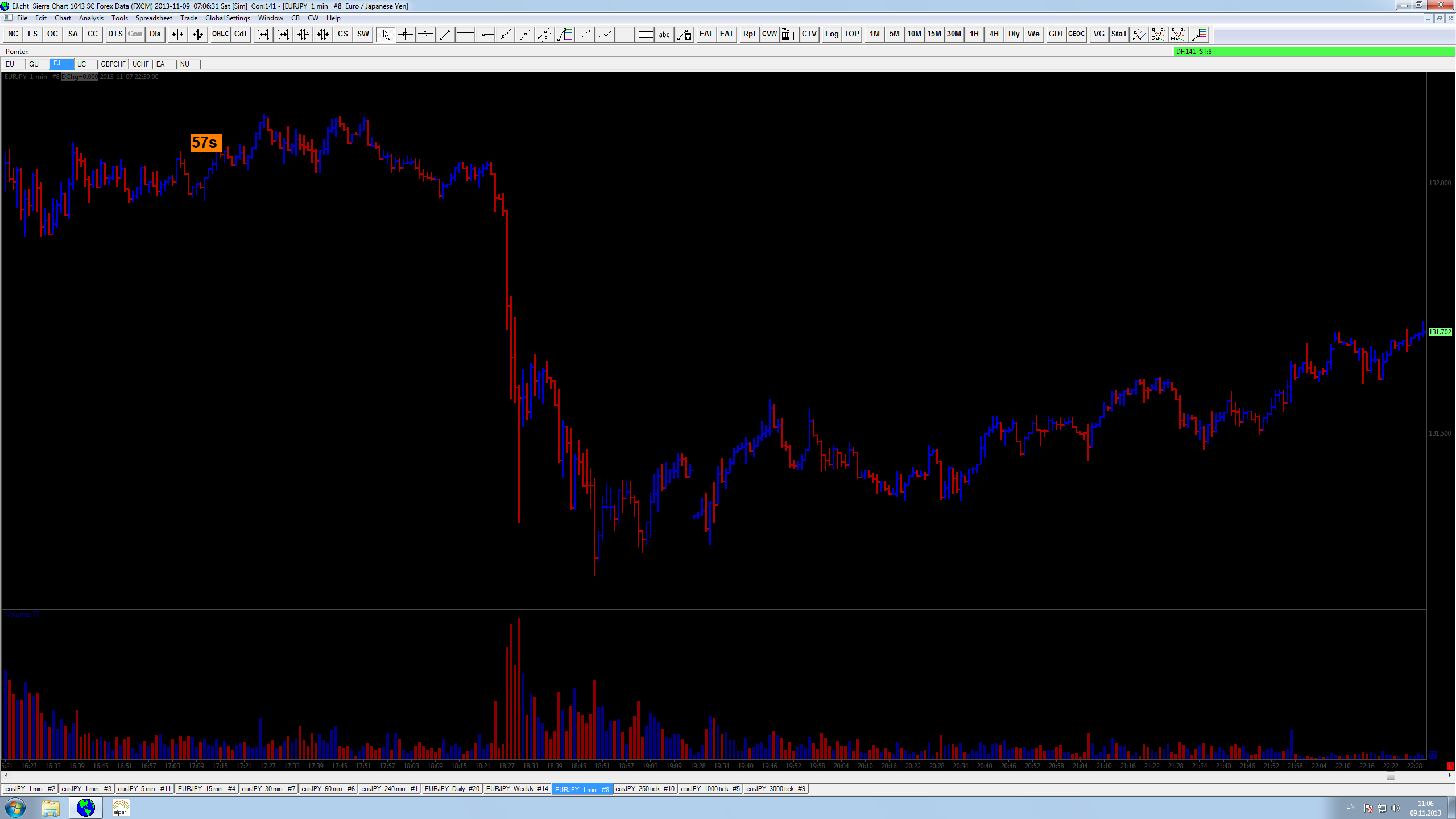Screen dimensions: 1456x819
Task: Set timeframe with the 15M button
Action: point(934,34)
